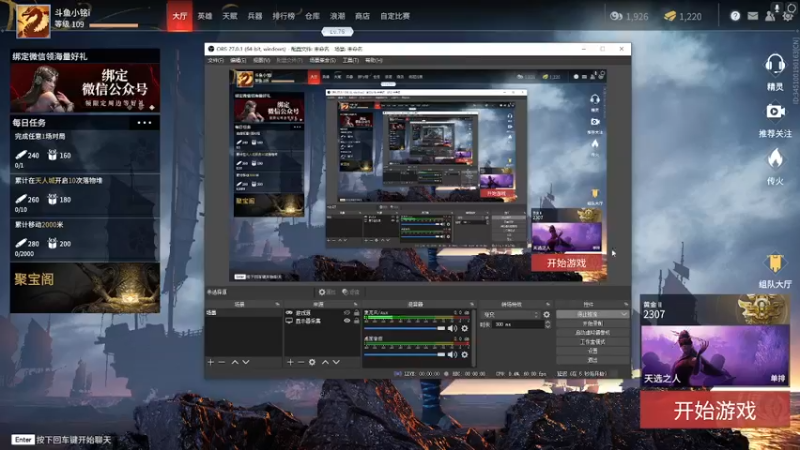Click 设置 in OBS controls
The image size is (800, 450).
point(592,351)
